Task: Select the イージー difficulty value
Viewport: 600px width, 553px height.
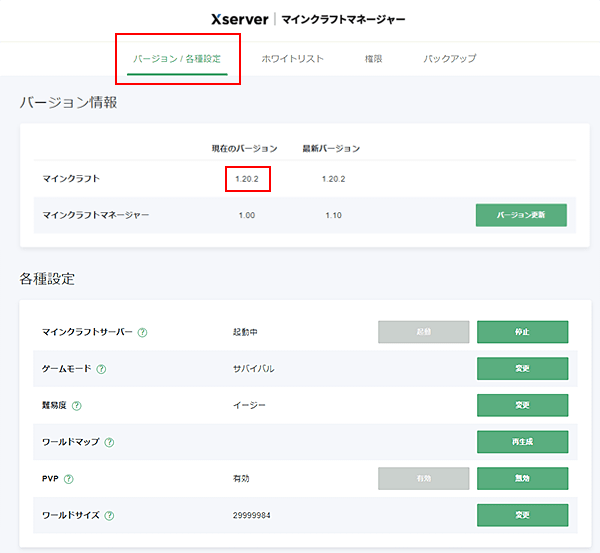Action: (x=249, y=405)
